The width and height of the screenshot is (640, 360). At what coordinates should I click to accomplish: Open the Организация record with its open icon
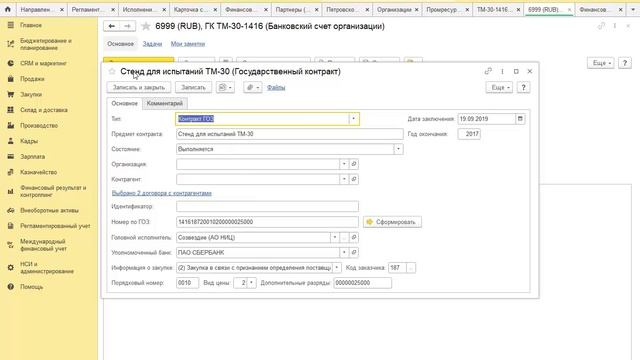354,164
